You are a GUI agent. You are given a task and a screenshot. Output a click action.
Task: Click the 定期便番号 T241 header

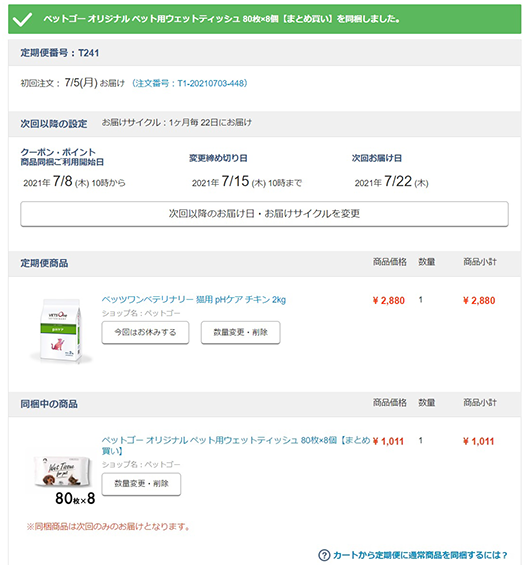[x=60, y=53]
